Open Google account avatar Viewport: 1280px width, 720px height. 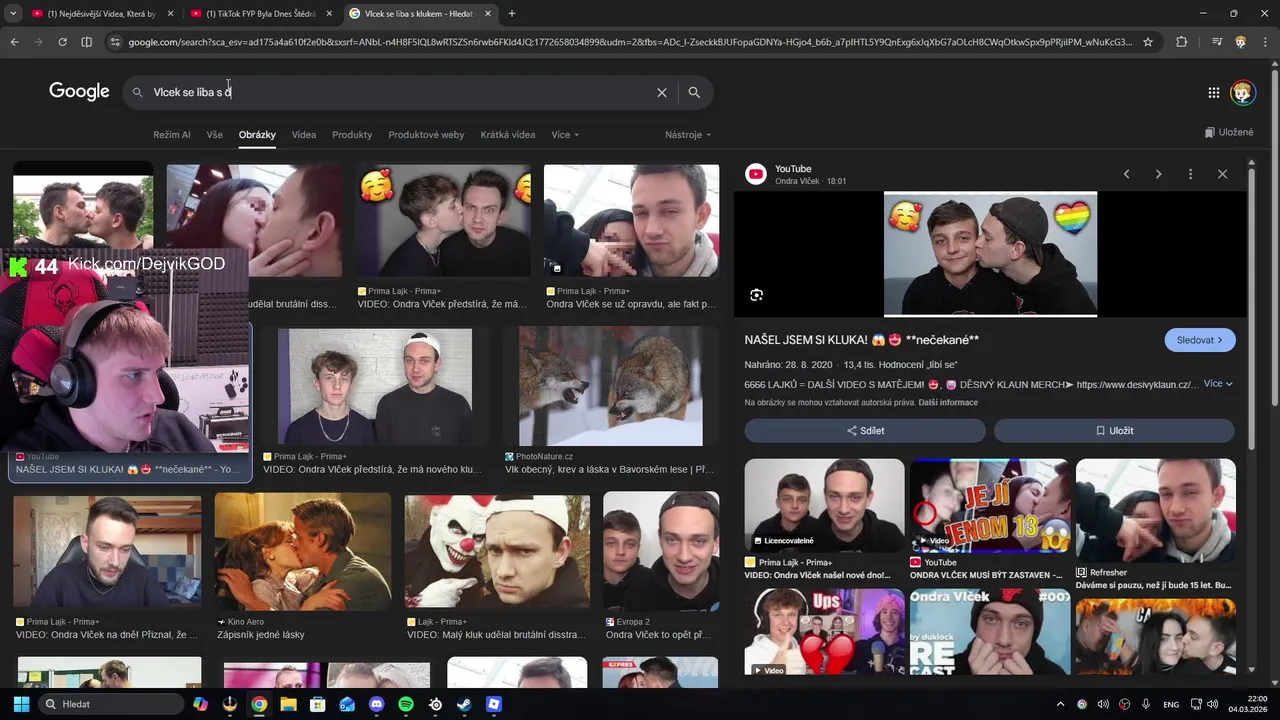(1243, 93)
